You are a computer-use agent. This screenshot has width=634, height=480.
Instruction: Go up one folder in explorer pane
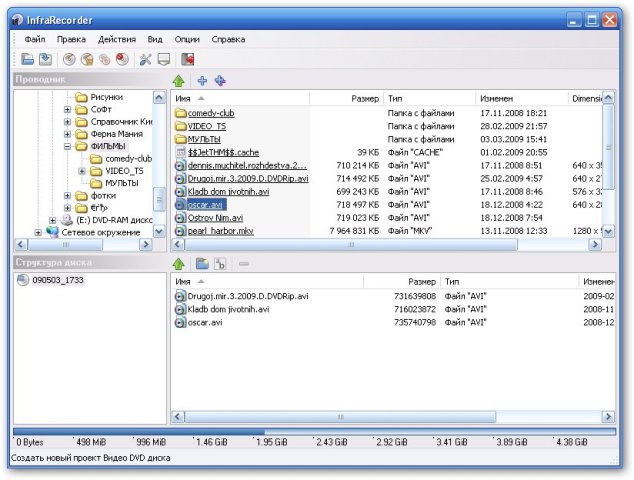(x=178, y=81)
